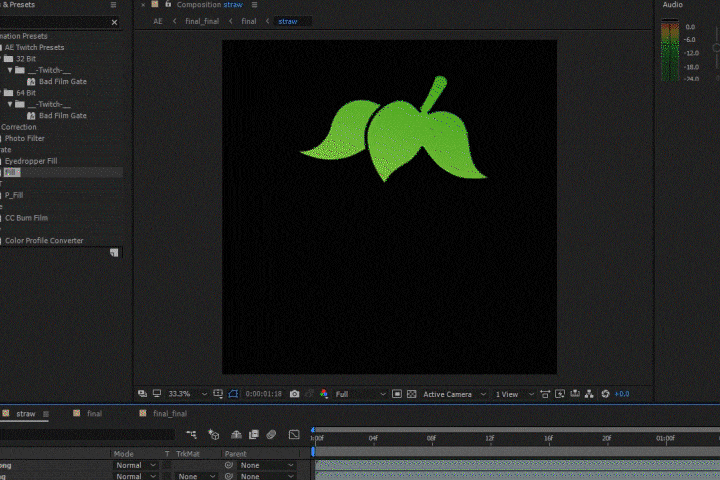This screenshot has height=480, width=720.
Task: Click the Fast Previews icon
Action: [x=560, y=394]
